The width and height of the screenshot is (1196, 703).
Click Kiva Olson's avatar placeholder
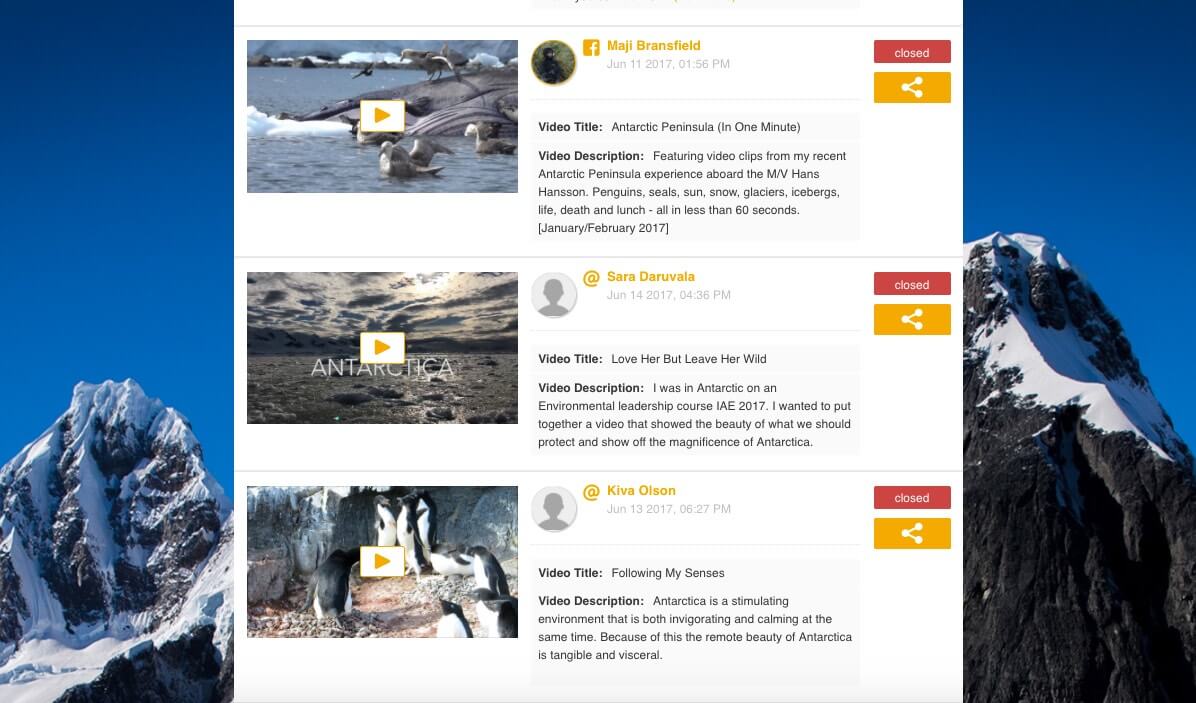(554, 508)
